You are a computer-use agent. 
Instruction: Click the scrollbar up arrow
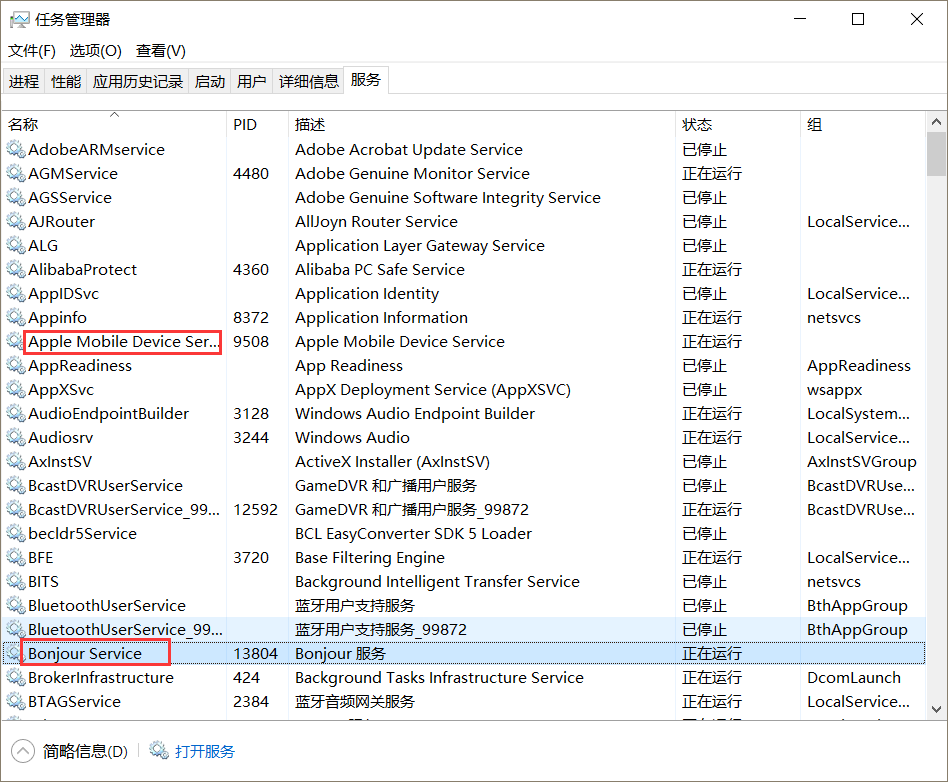(936, 120)
